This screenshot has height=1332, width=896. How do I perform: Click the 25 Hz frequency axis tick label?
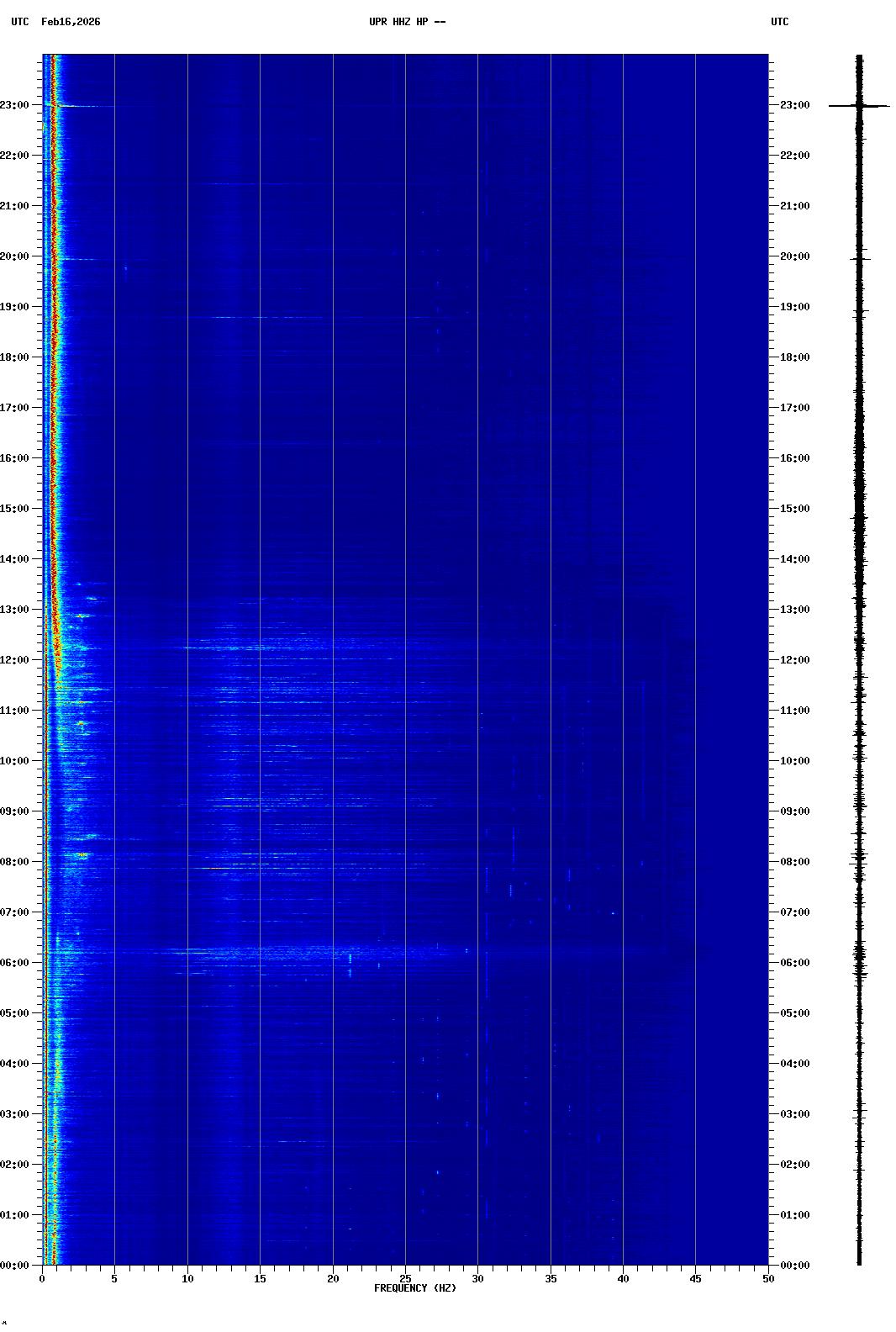pyautogui.click(x=405, y=1279)
